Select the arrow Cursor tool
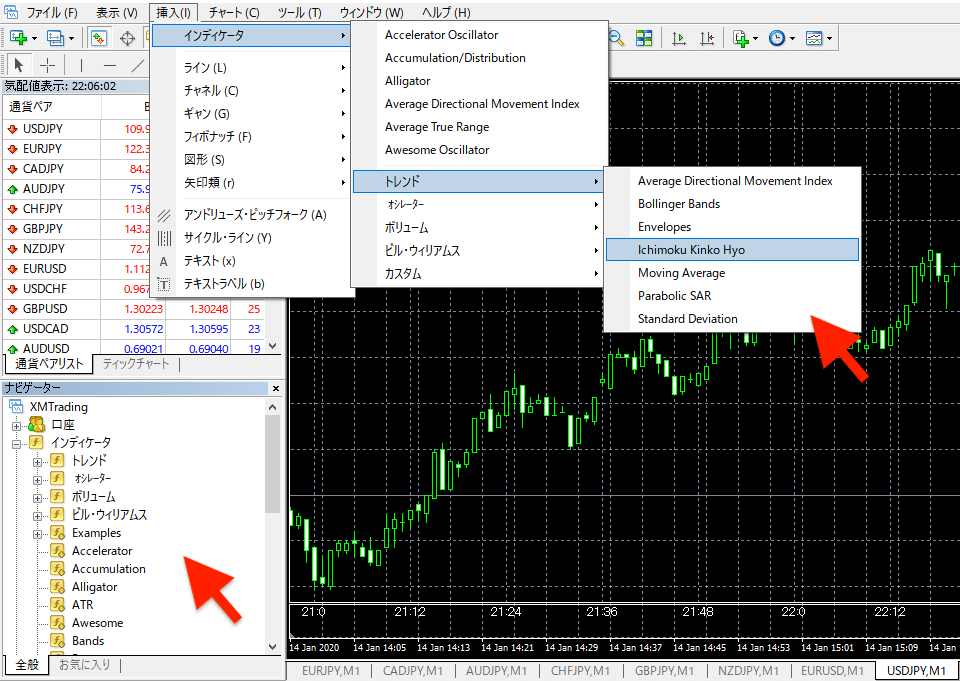This screenshot has width=960, height=681. coord(19,65)
